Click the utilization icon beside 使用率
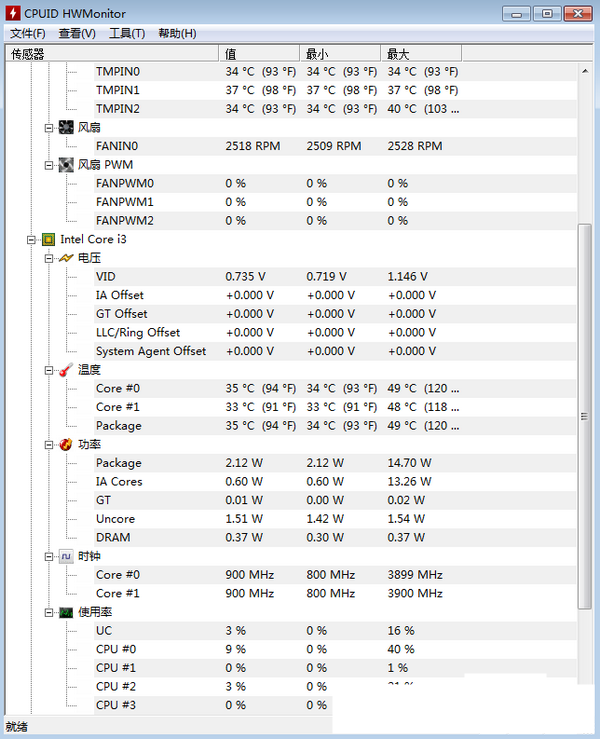This screenshot has width=600, height=739. click(66, 612)
